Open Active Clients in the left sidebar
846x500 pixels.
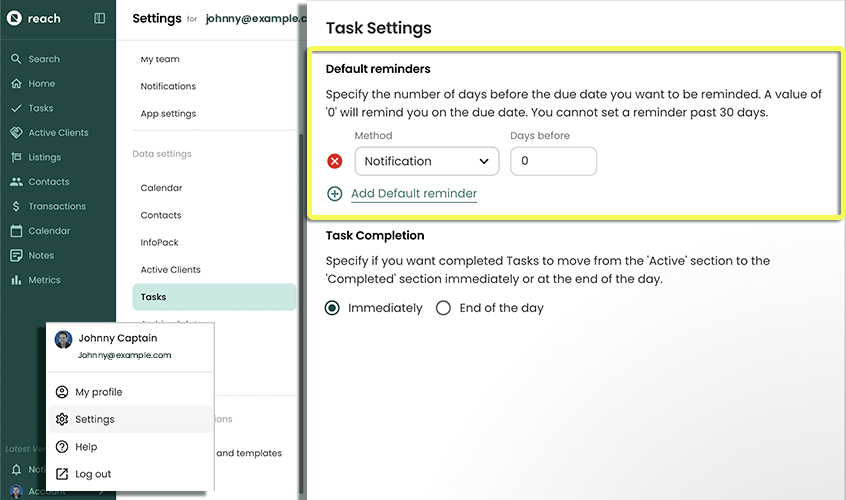pos(58,133)
